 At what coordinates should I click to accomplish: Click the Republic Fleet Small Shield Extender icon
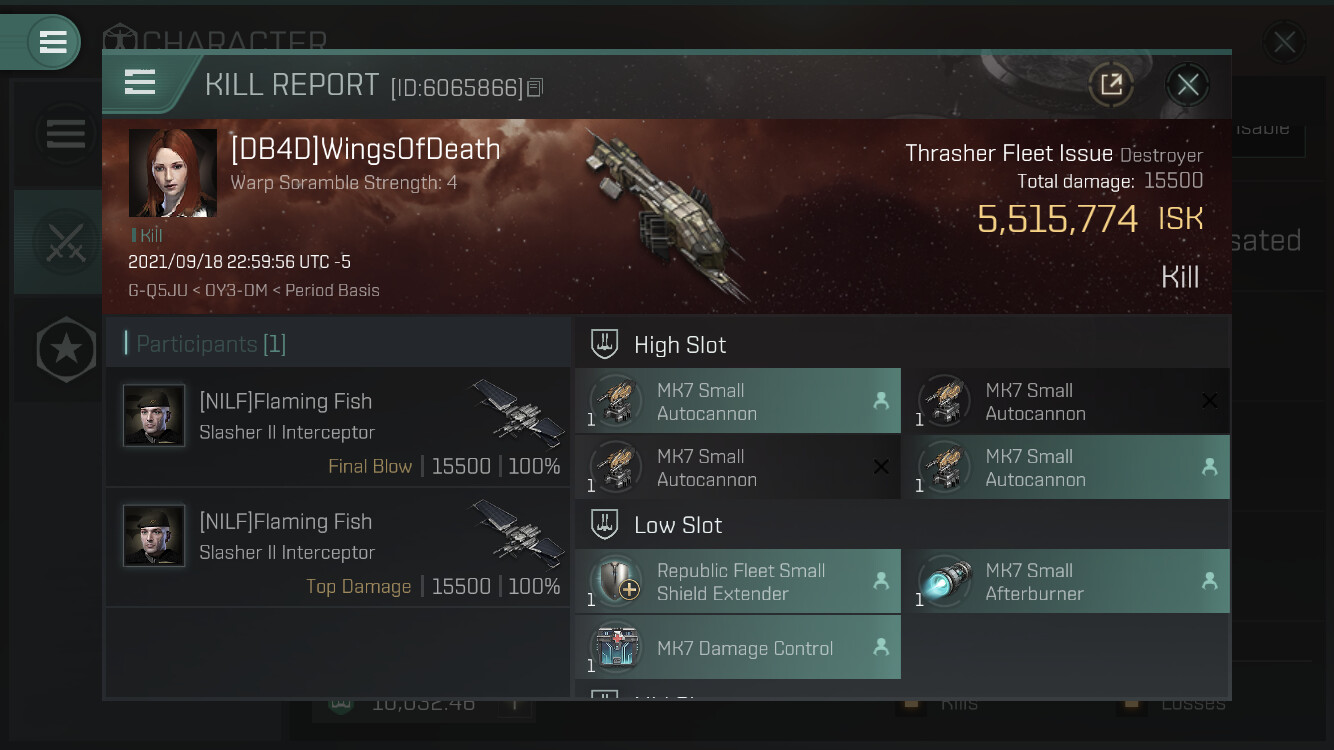point(617,582)
